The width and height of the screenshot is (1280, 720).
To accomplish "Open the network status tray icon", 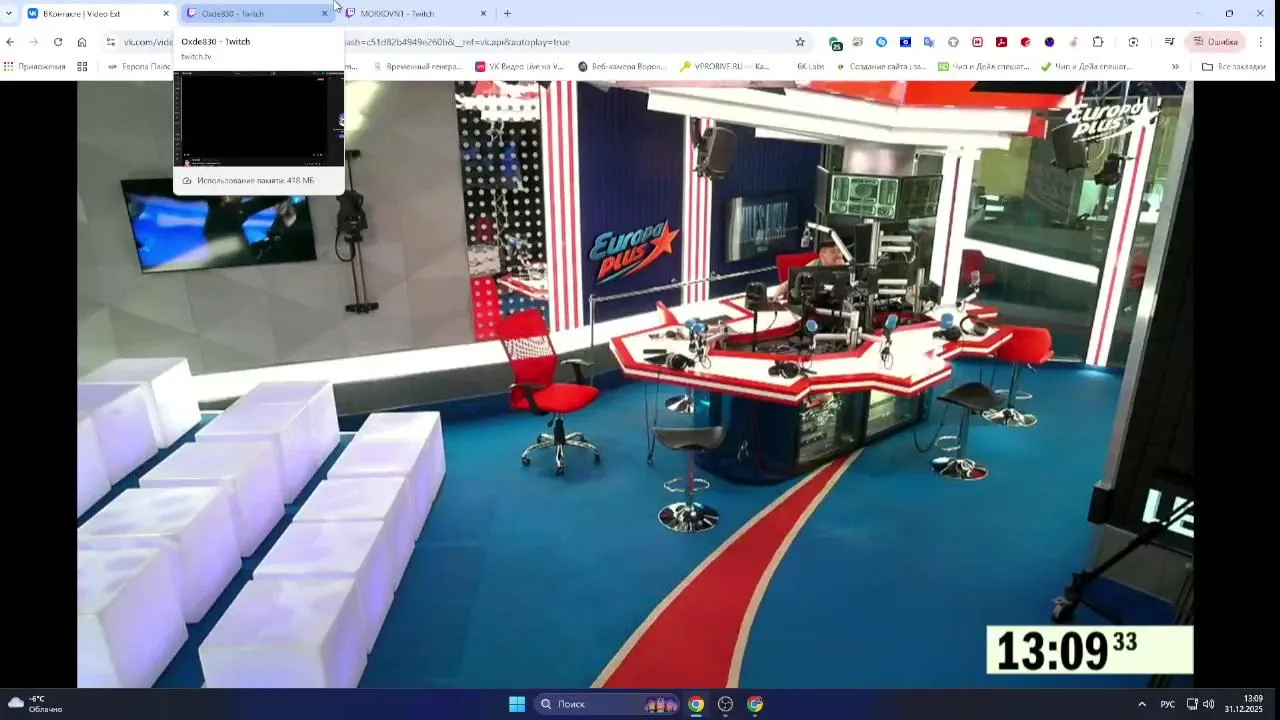I will tap(1192, 704).
